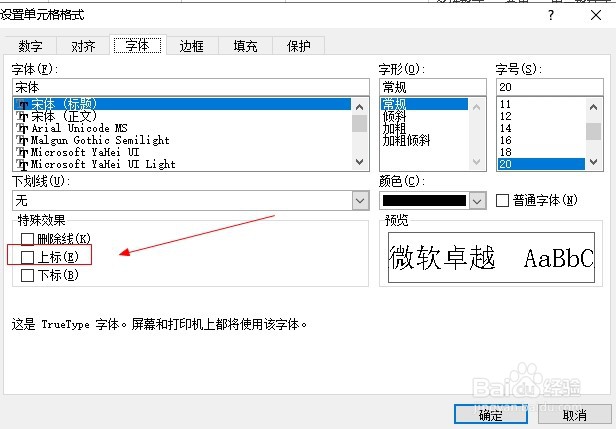Click the 字体 name input field
Image resolution: width=616 pixels, height=429 pixels.
(x=191, y=87)
